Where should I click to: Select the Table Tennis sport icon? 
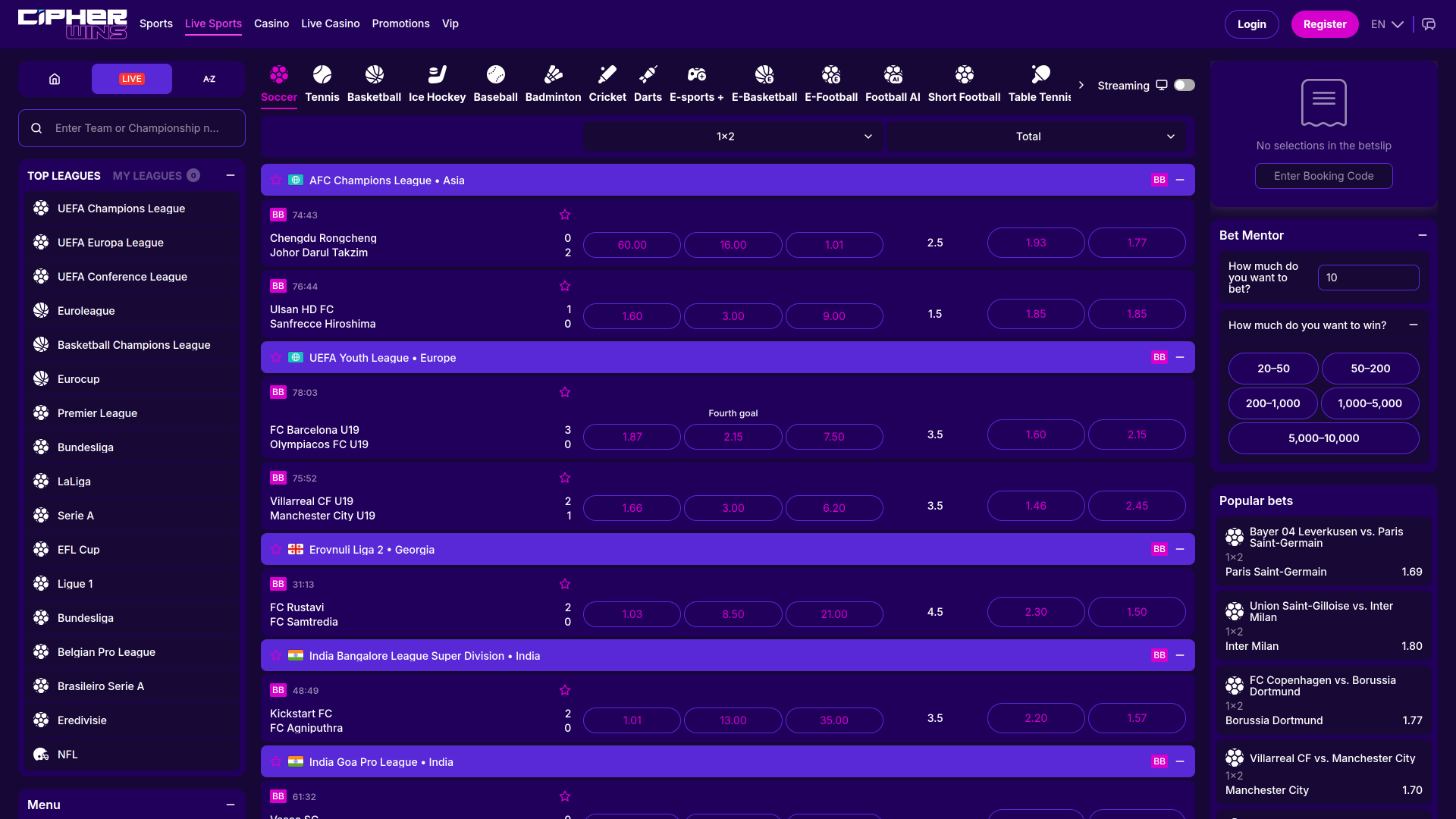pos(1040,74)
